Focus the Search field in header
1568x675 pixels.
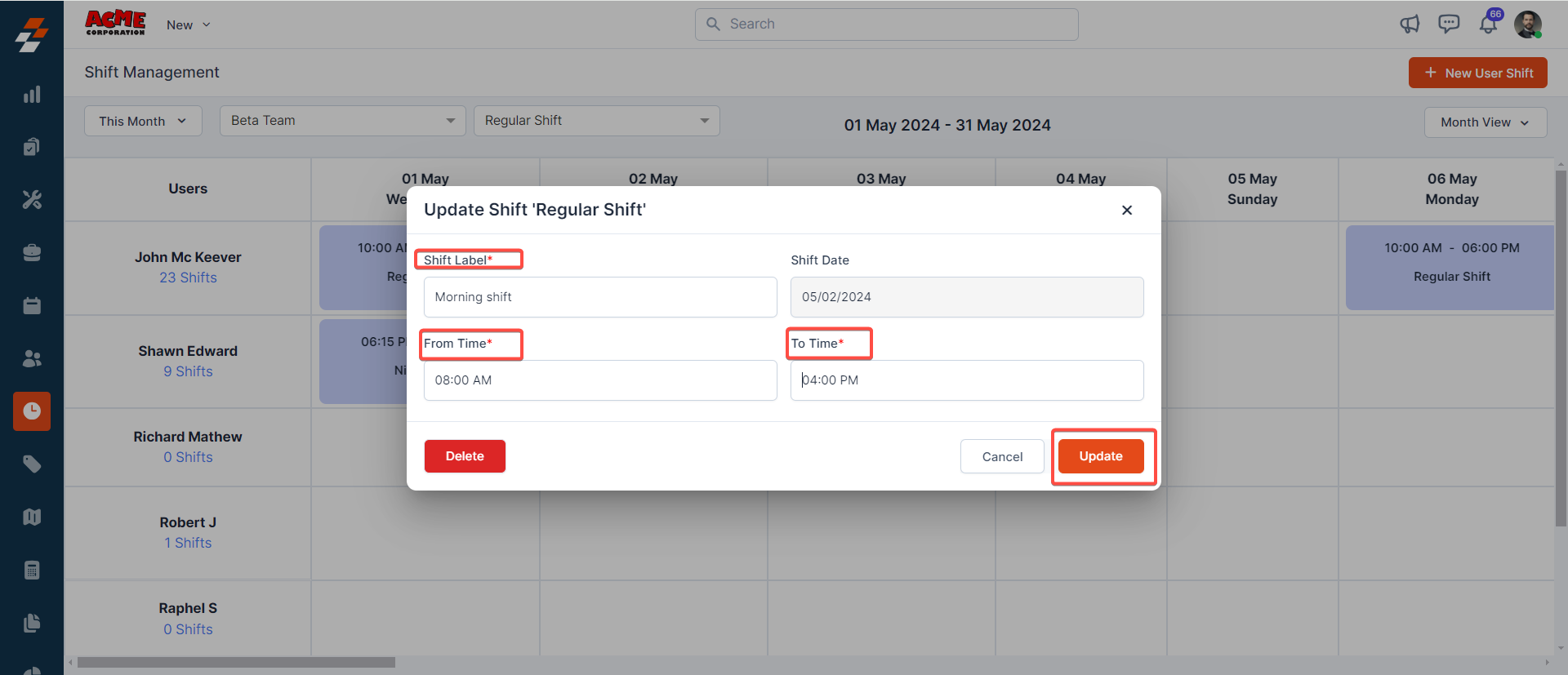(887, 24)
